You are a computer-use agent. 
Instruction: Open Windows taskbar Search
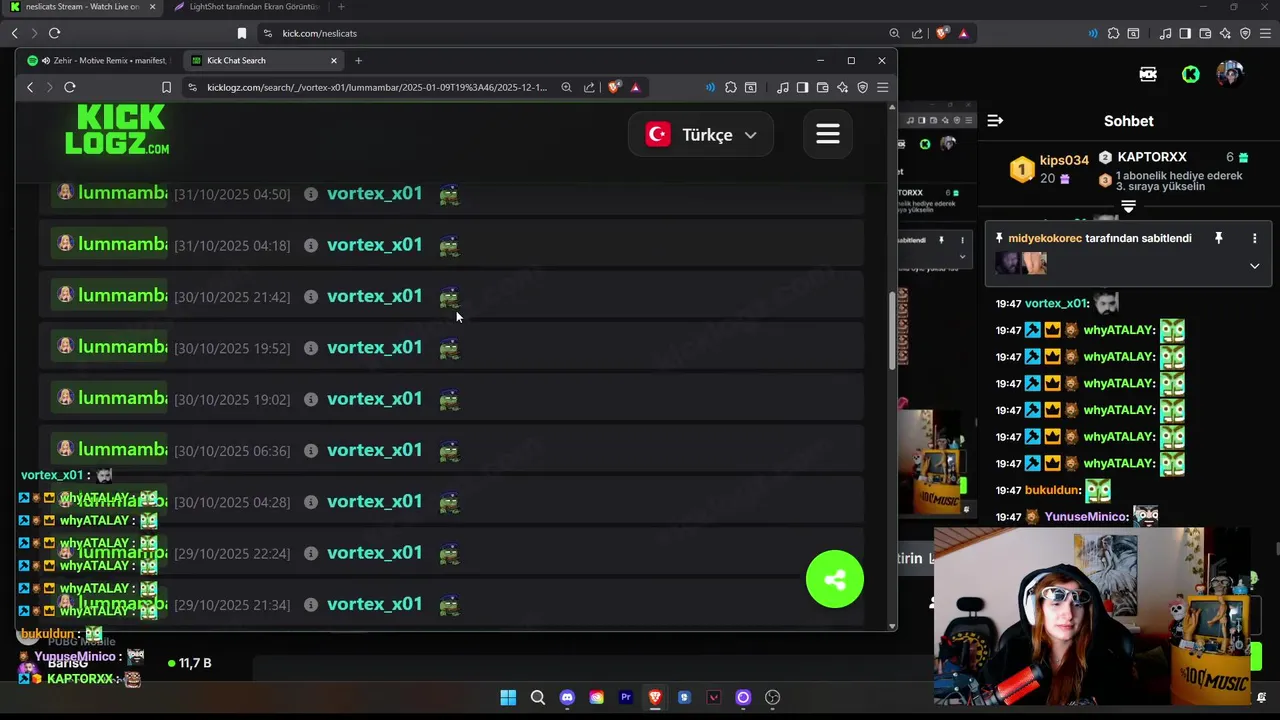click(538, 697)
